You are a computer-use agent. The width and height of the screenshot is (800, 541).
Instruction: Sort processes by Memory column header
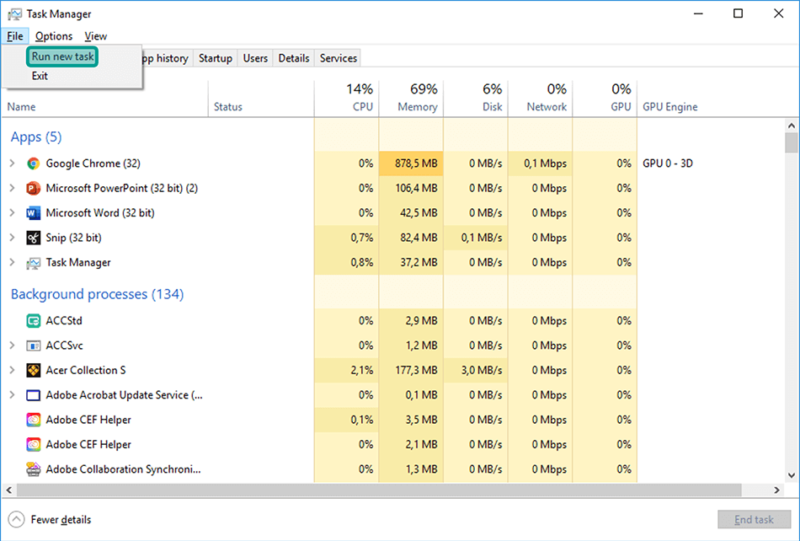(411, 98)
